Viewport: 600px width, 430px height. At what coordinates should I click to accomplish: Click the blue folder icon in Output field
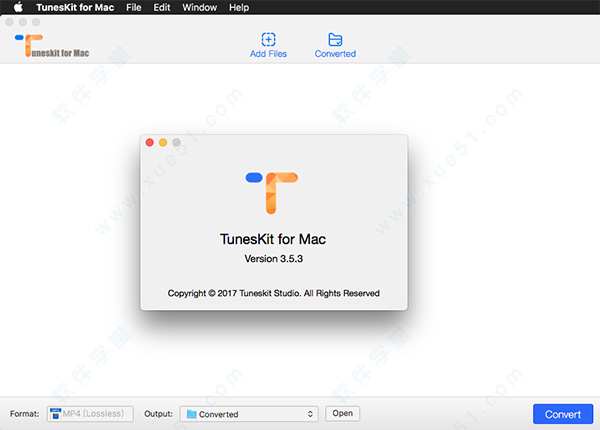(x=191, y=414)
